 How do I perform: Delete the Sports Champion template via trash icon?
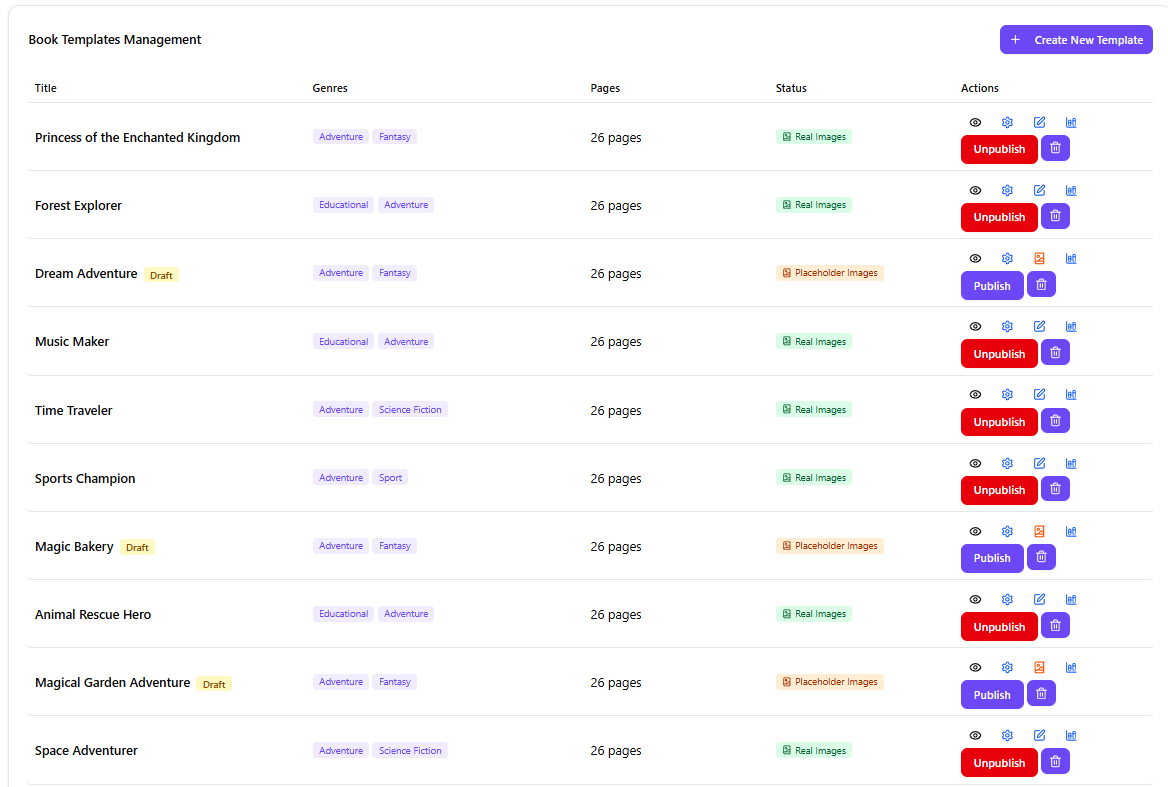pyautogui.click(x=1055, y=489)
